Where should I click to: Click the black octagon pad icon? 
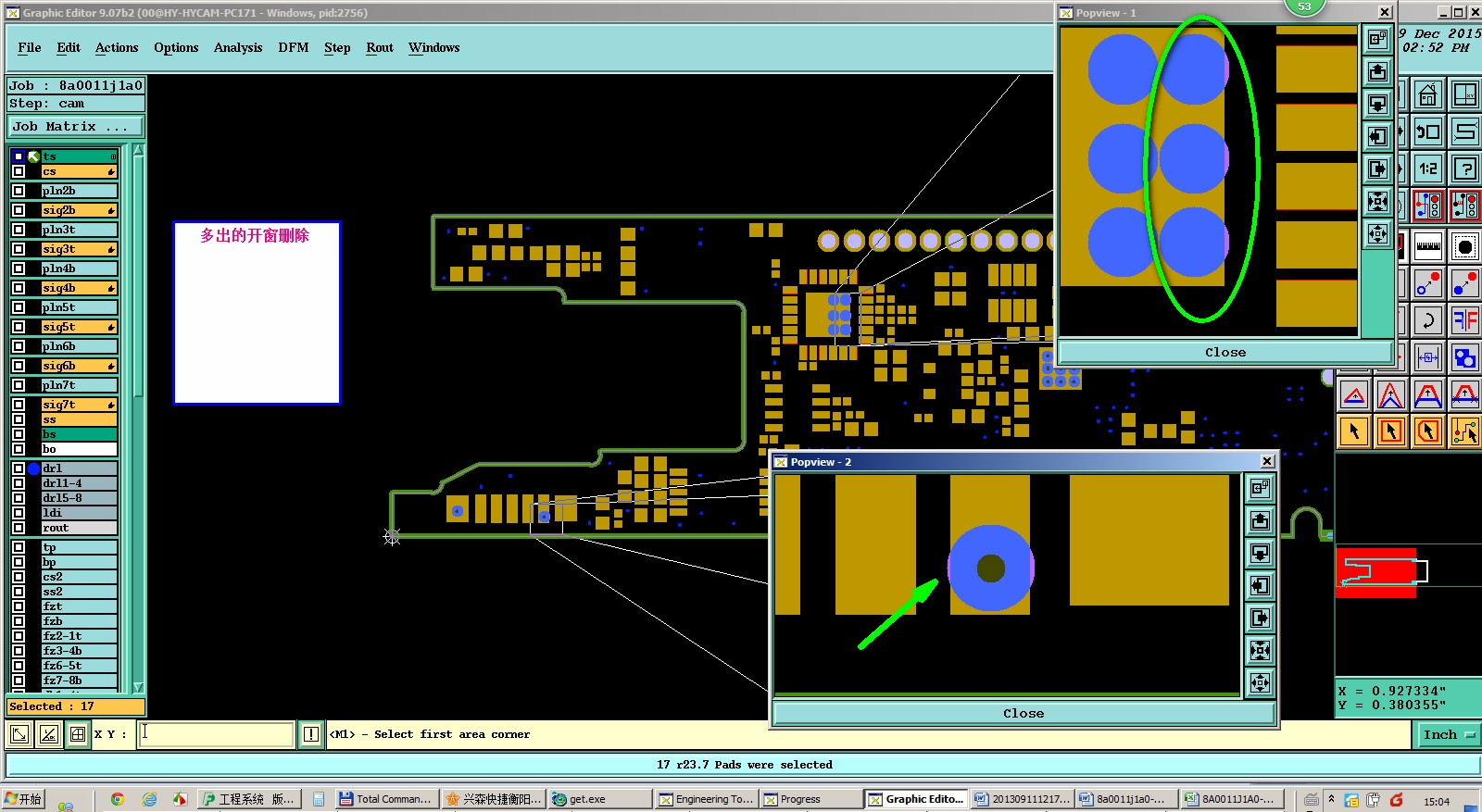point(1465,246)
